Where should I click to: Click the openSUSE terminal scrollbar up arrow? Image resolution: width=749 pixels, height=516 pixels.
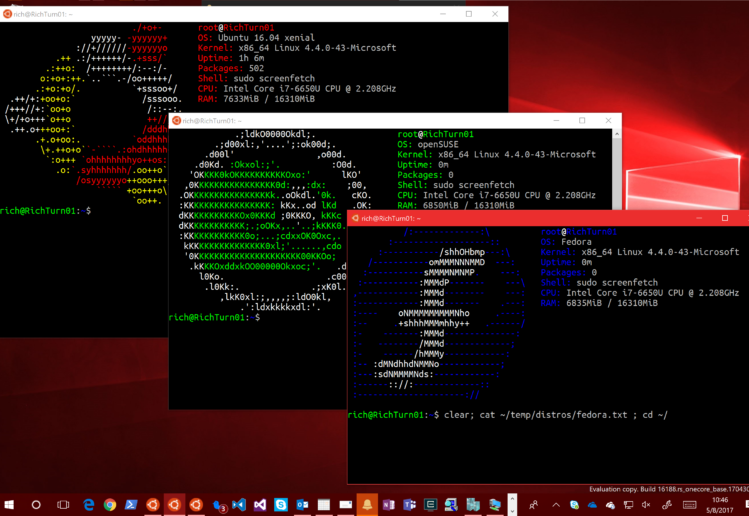click(x=617, y=134)
